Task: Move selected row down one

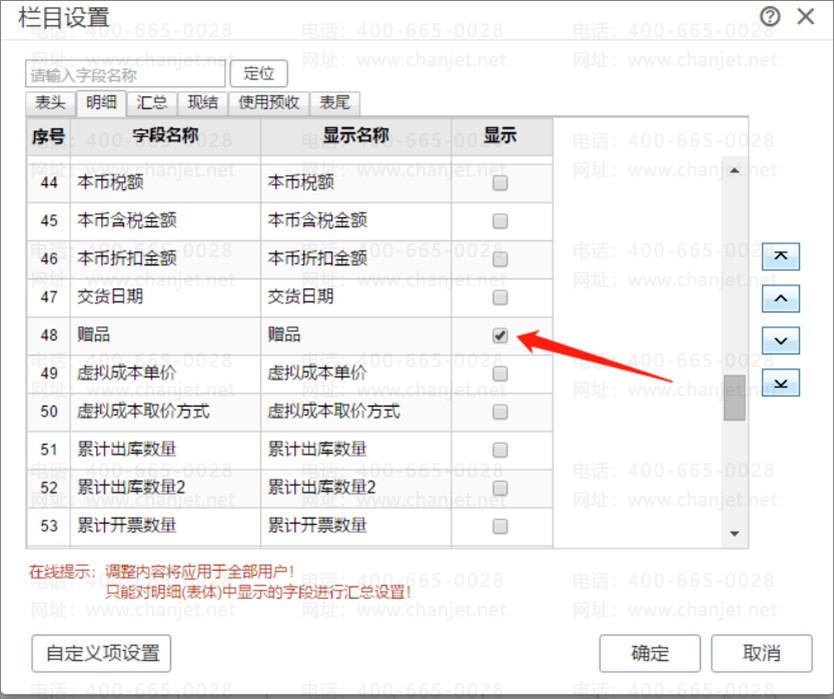Action: (x=780, y=340)
